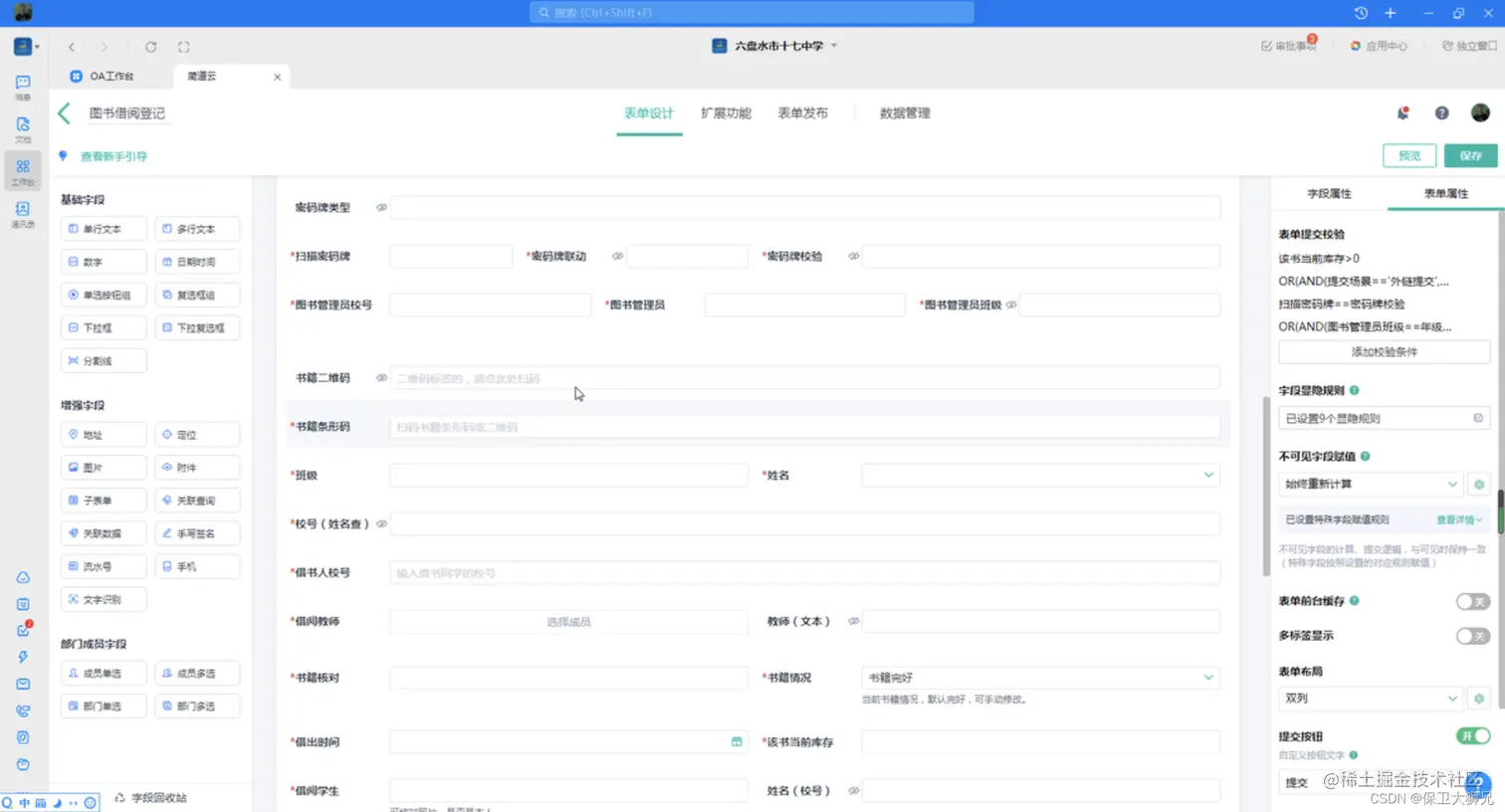Viewport: 1505px width, 812px height.
Task: Click the page refresh icon
Action: click(x=150, y=47)
